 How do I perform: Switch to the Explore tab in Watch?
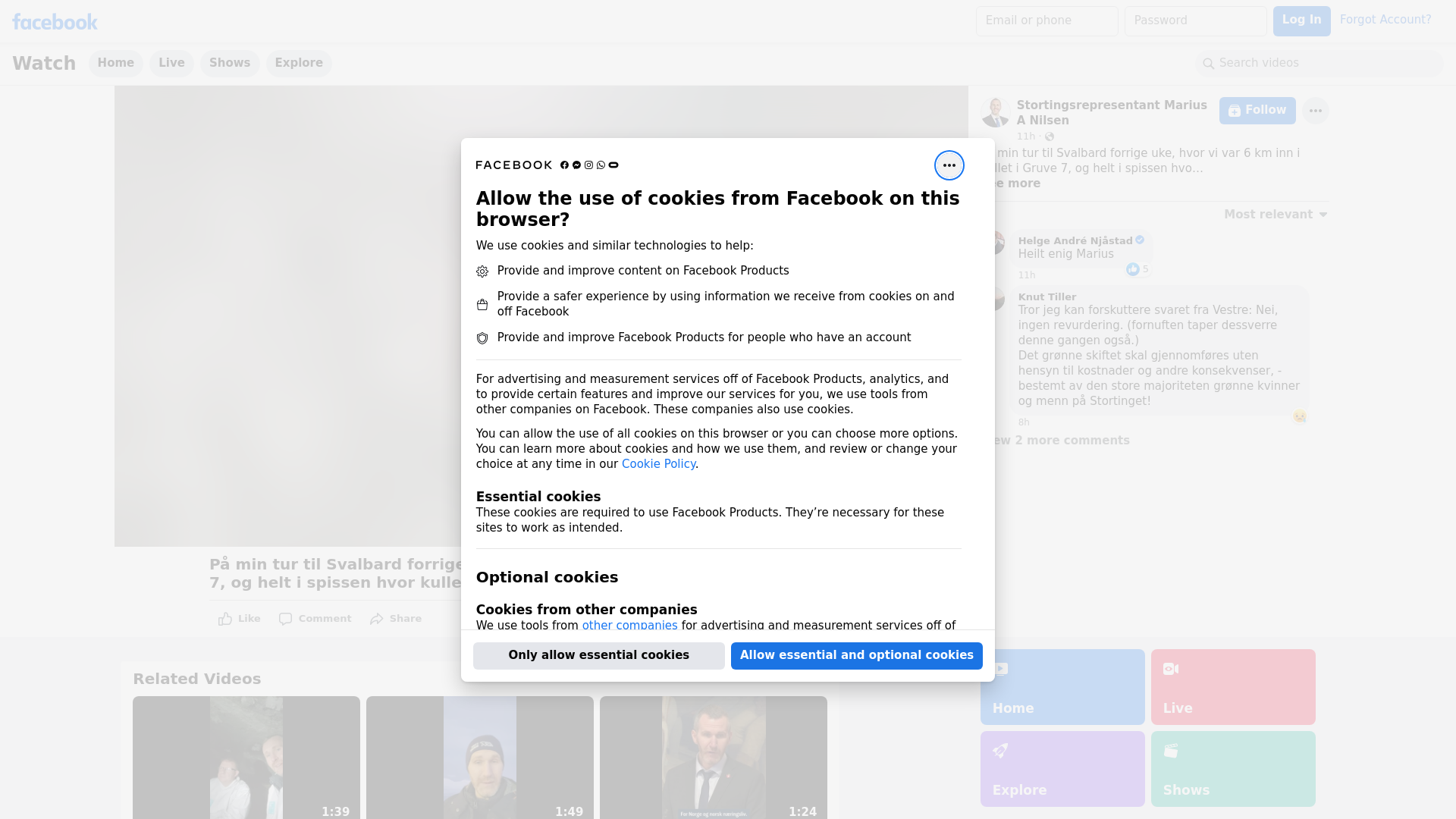coord(299,64)
